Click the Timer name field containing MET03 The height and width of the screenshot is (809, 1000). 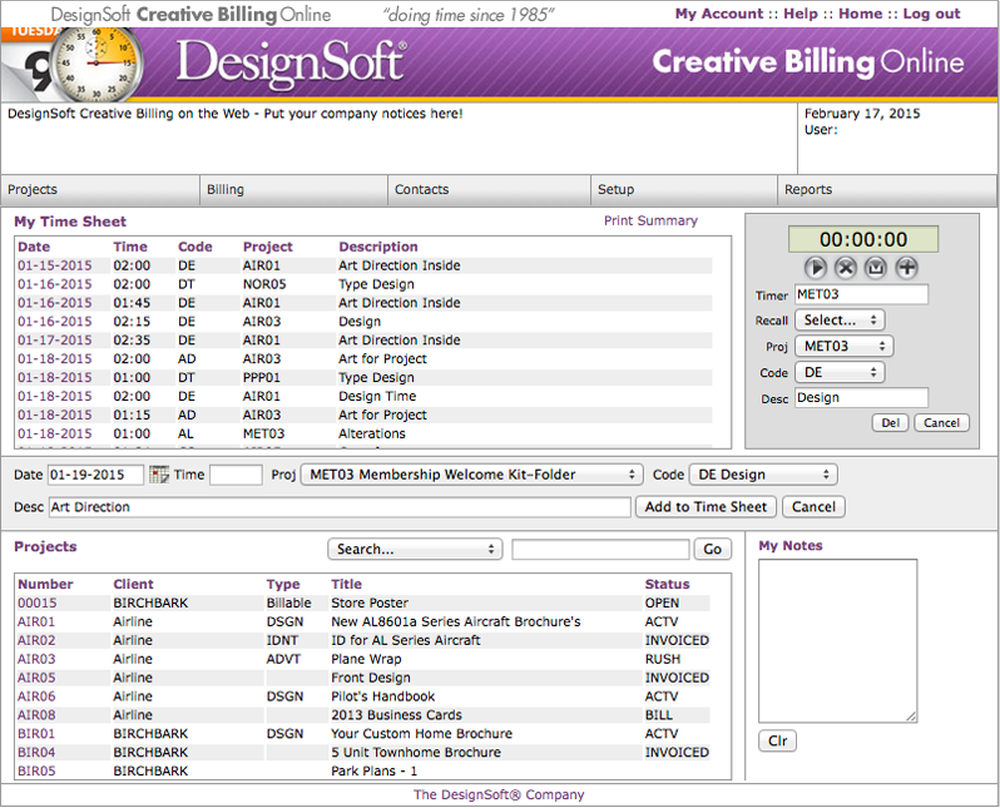tap(861, 295)
